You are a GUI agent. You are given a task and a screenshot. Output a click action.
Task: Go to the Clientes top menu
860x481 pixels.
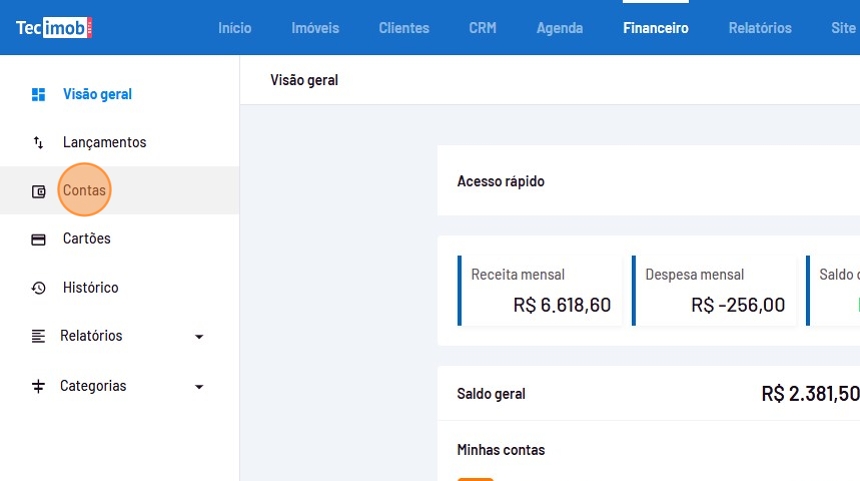point(404,28)
